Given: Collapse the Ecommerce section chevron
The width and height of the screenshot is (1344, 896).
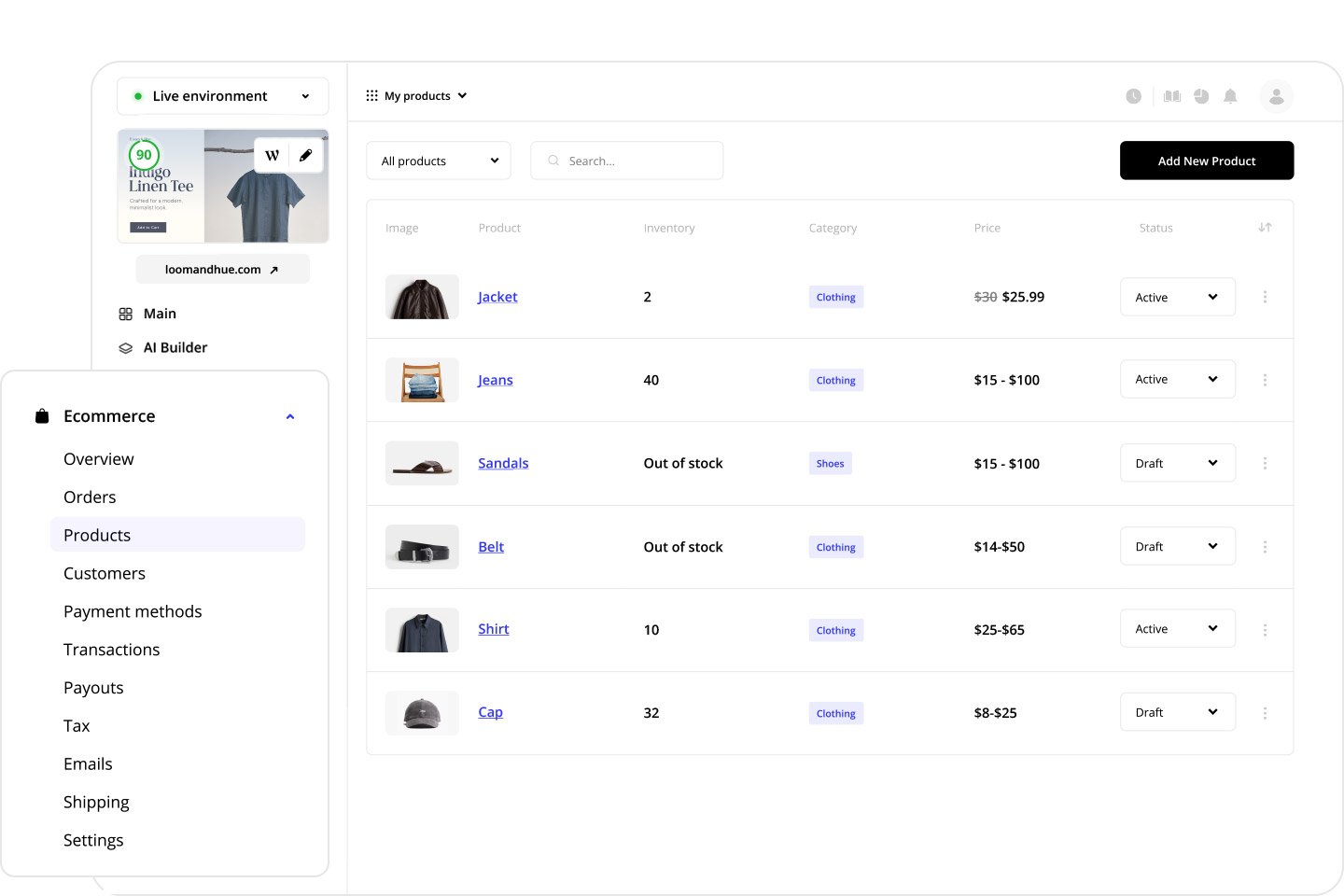Looking at the screenshot, I should 289,416.
